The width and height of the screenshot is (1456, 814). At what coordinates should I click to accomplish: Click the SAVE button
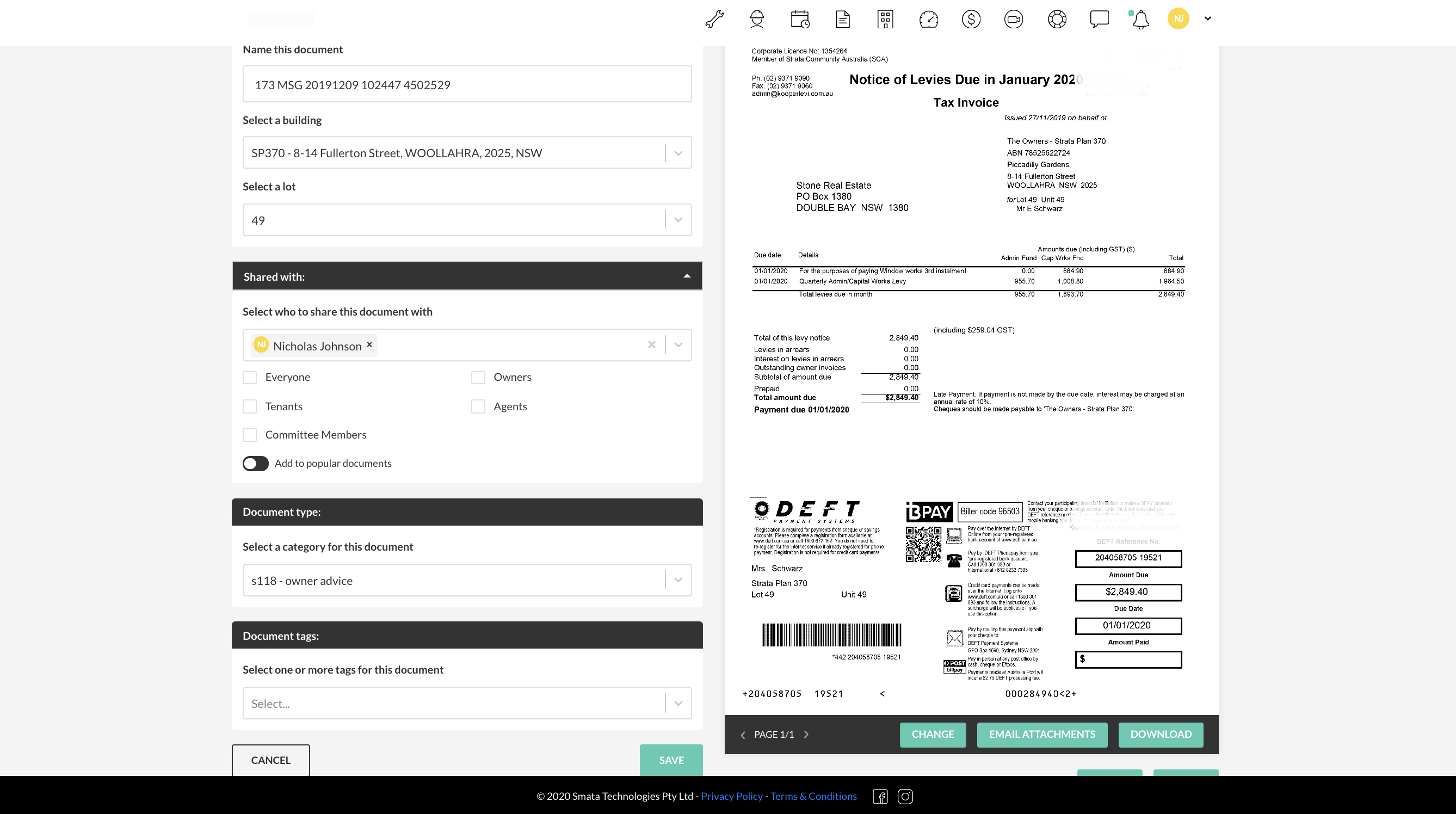pyautogui.click(x=671, y=760)
